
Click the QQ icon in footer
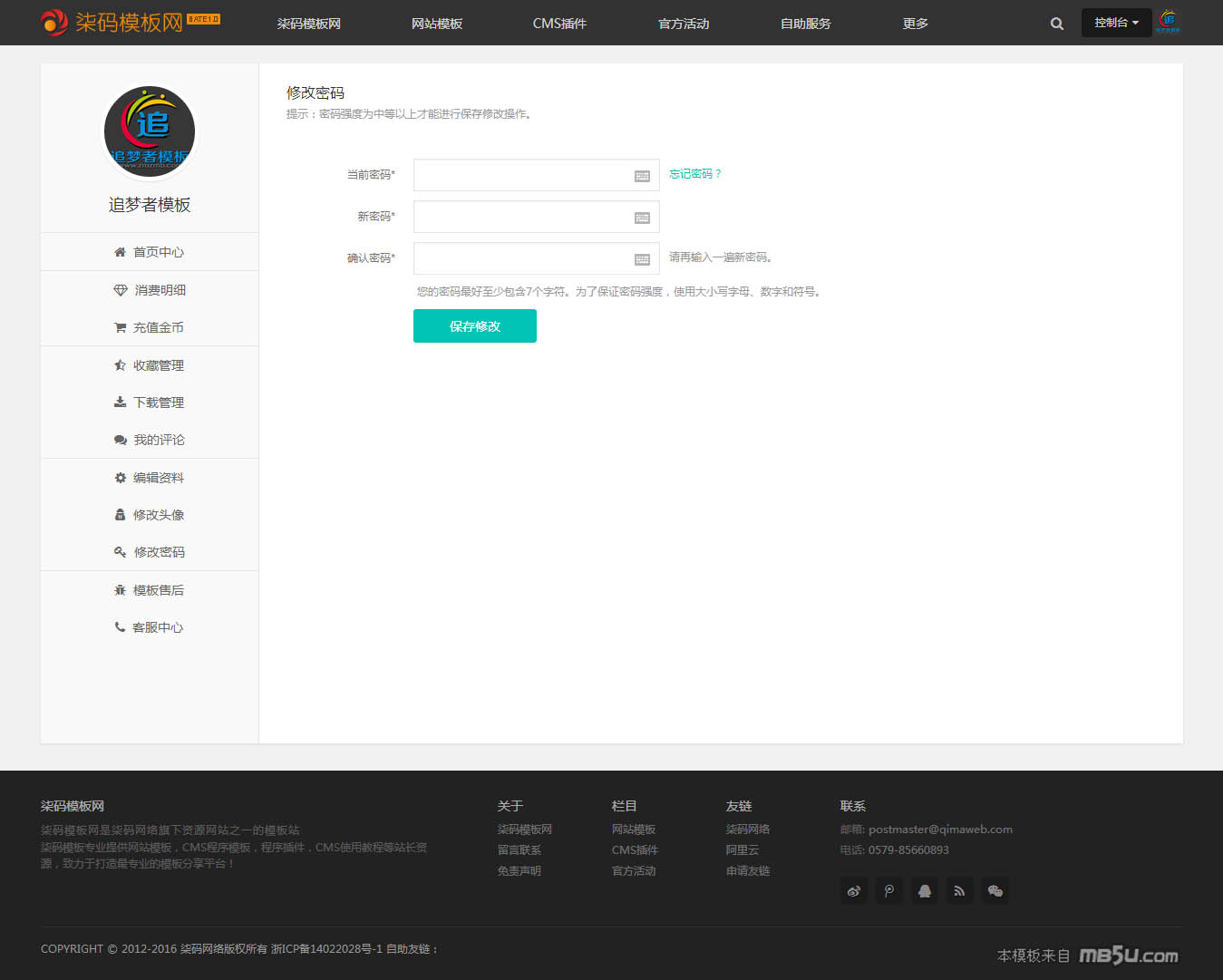(x=924, y=891)
